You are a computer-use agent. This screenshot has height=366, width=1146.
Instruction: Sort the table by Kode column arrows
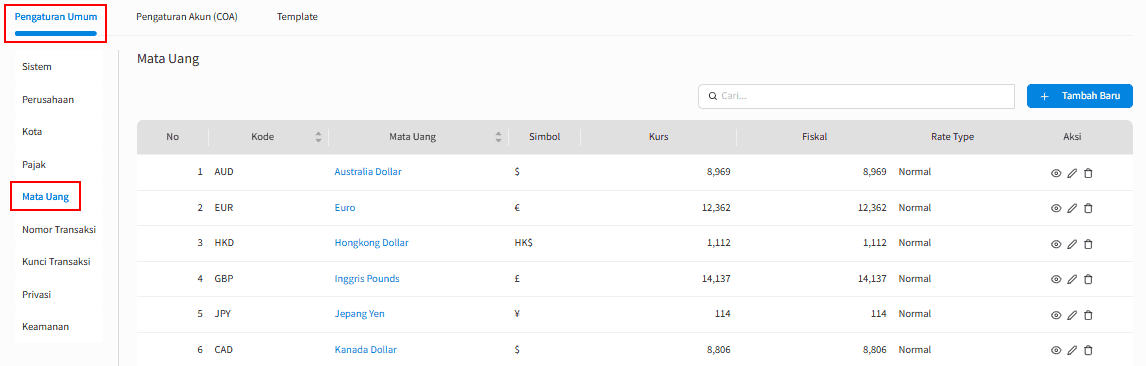318,137
